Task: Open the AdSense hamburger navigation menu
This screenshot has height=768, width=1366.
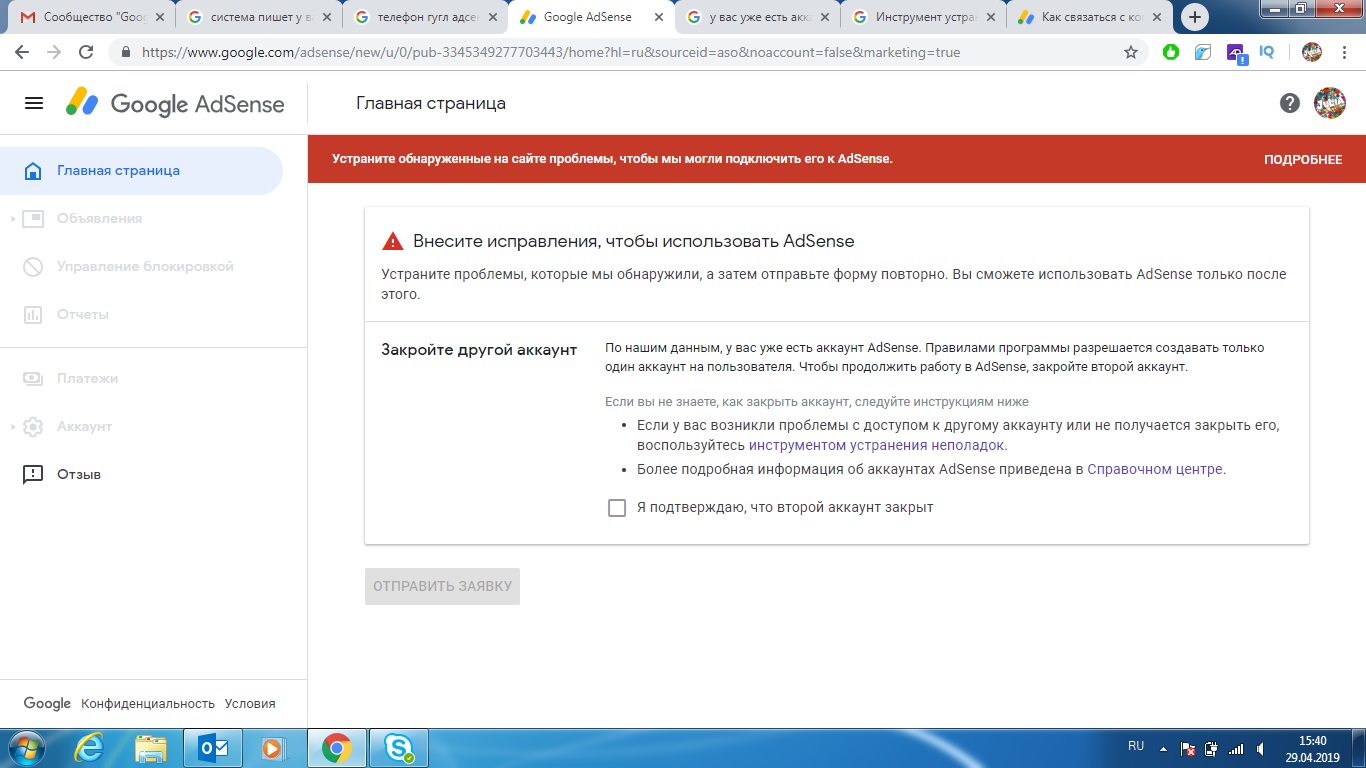Action: (x=34, y=103)
